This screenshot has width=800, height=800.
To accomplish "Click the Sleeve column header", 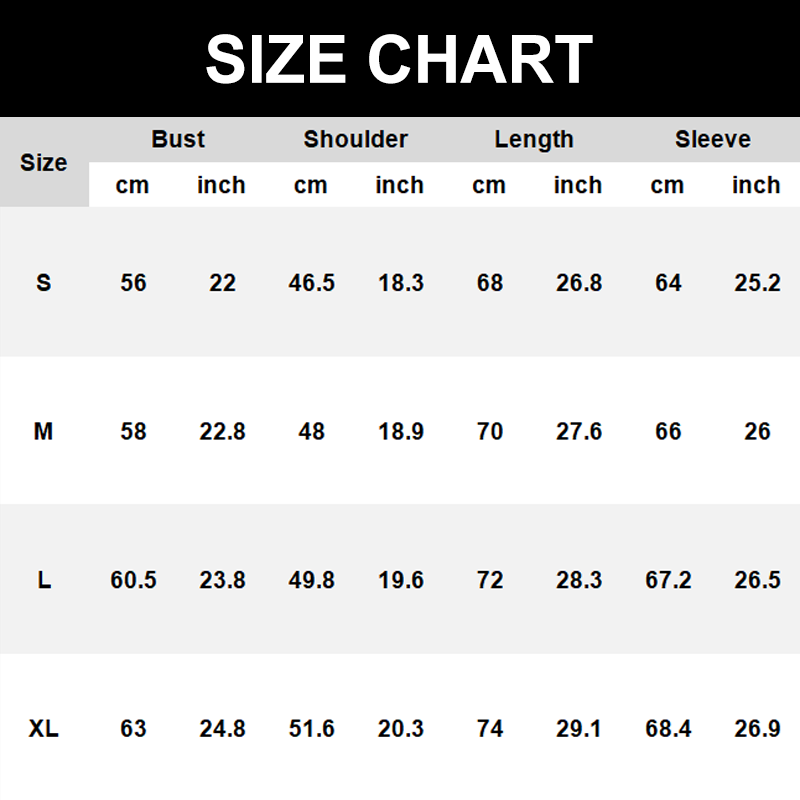I will tap(712, 139).
